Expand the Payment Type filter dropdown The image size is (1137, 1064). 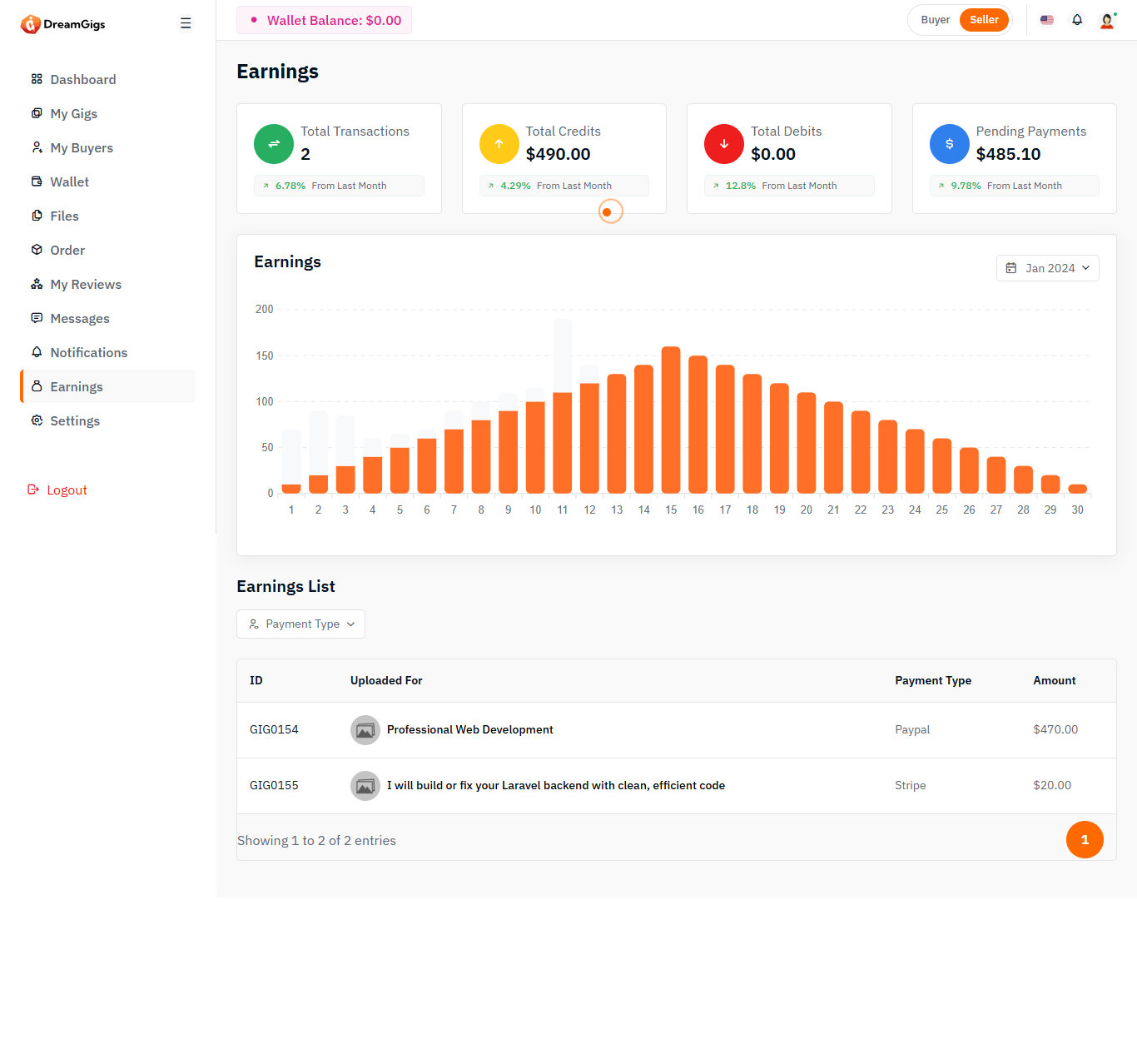click(301, 624)
